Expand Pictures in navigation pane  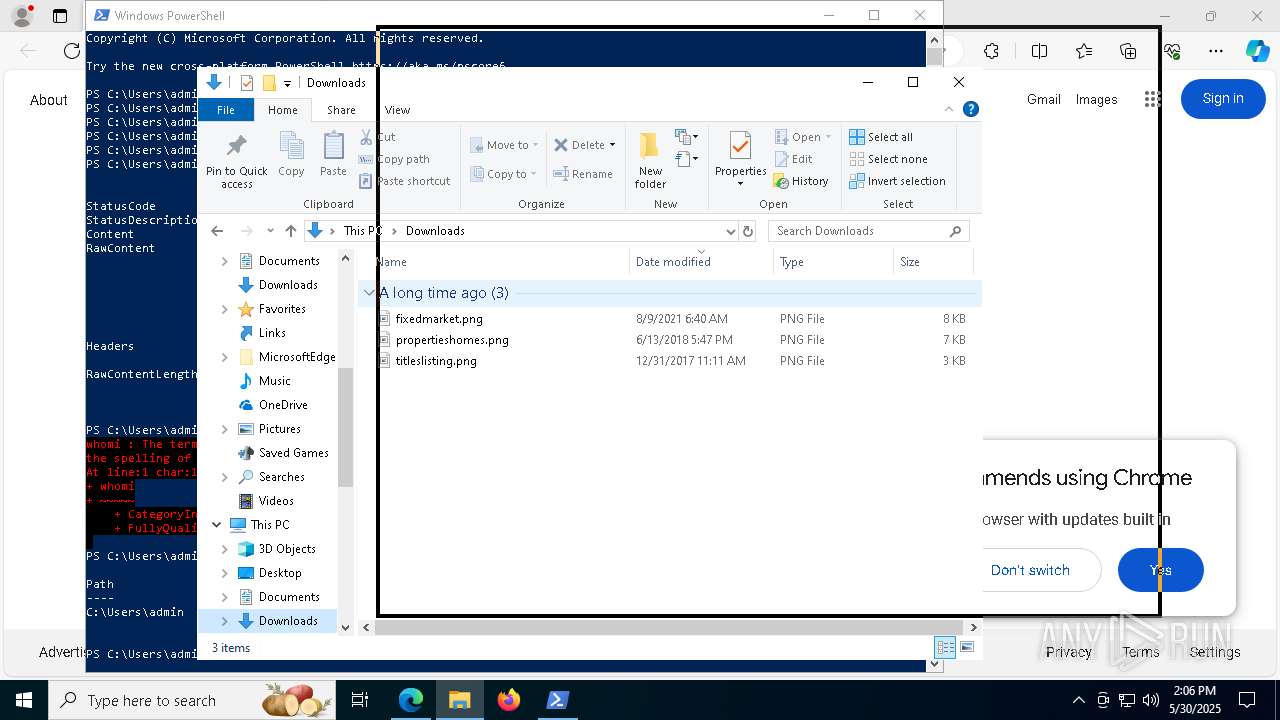click(225, 429)
